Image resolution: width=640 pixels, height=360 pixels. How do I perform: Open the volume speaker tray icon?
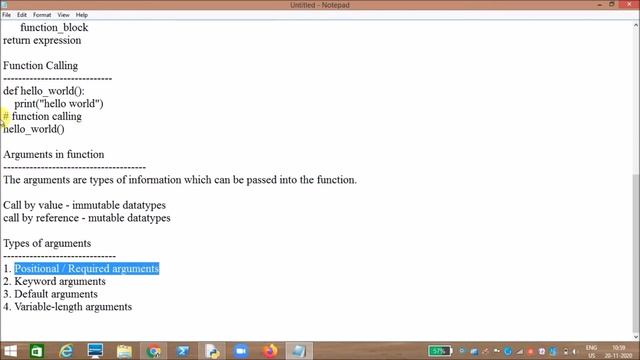[575, 351]
